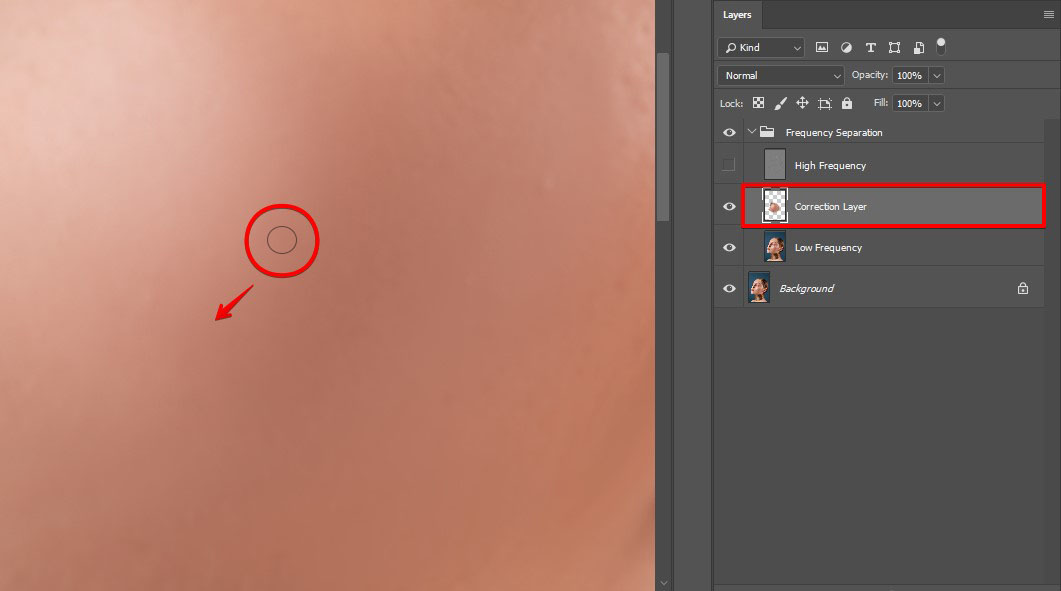The height and width of the screenshot is (591, 1061).
Task: Collapse the Frequency Separation group
Action: (752, 132)
